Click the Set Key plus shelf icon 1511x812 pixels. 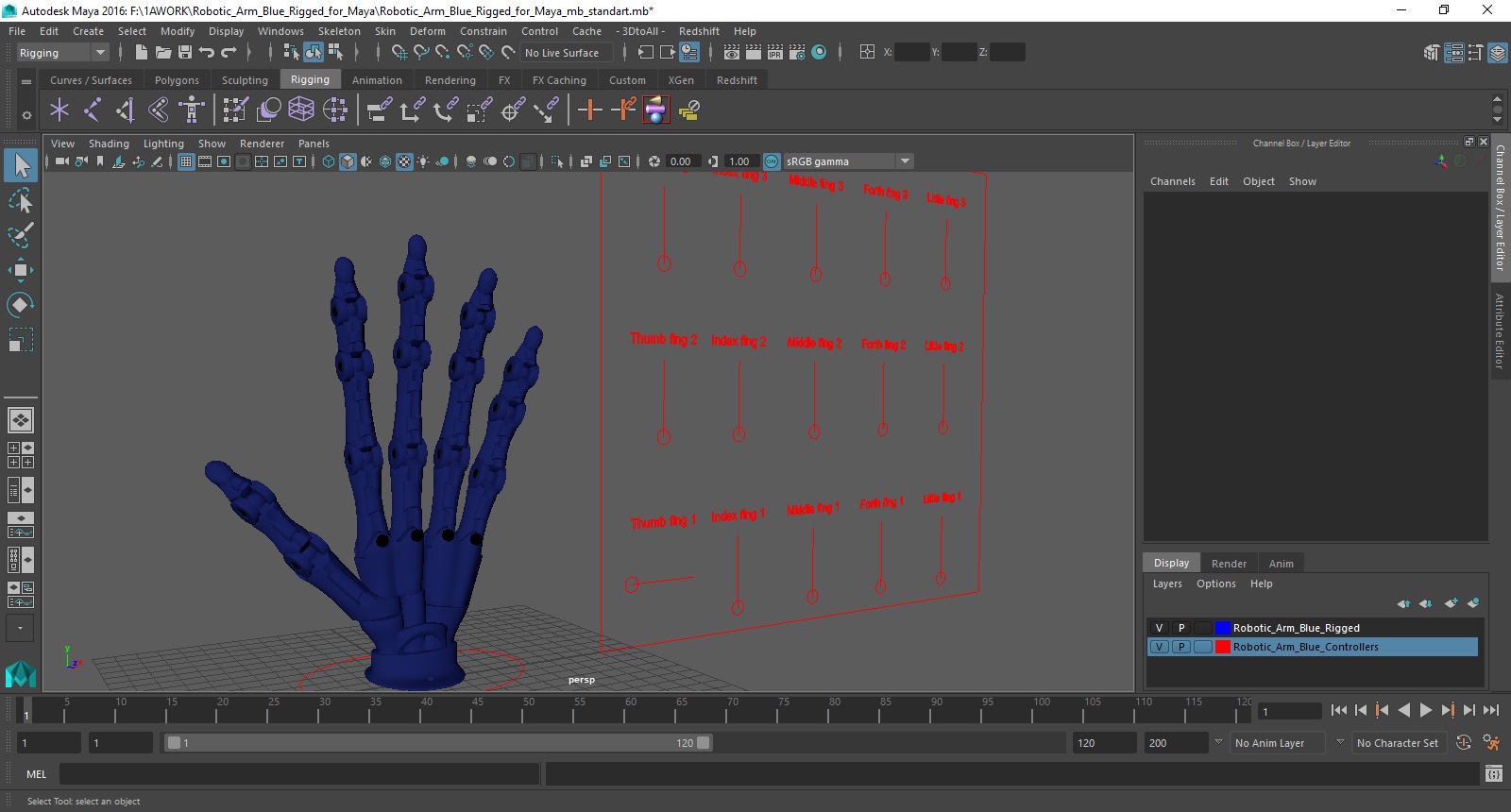[590, 110]
